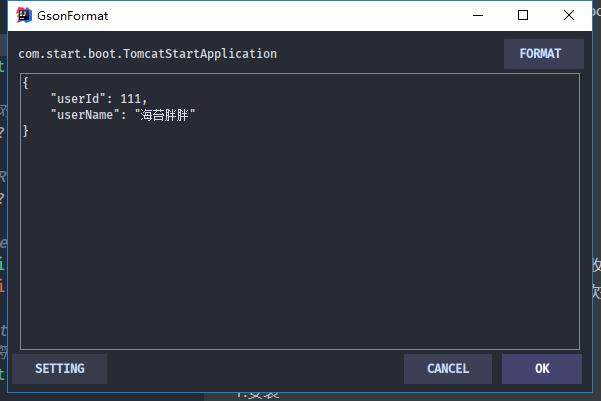
Task: Click the GsonFormat app icon in title bar
Action: coord(23,15)
